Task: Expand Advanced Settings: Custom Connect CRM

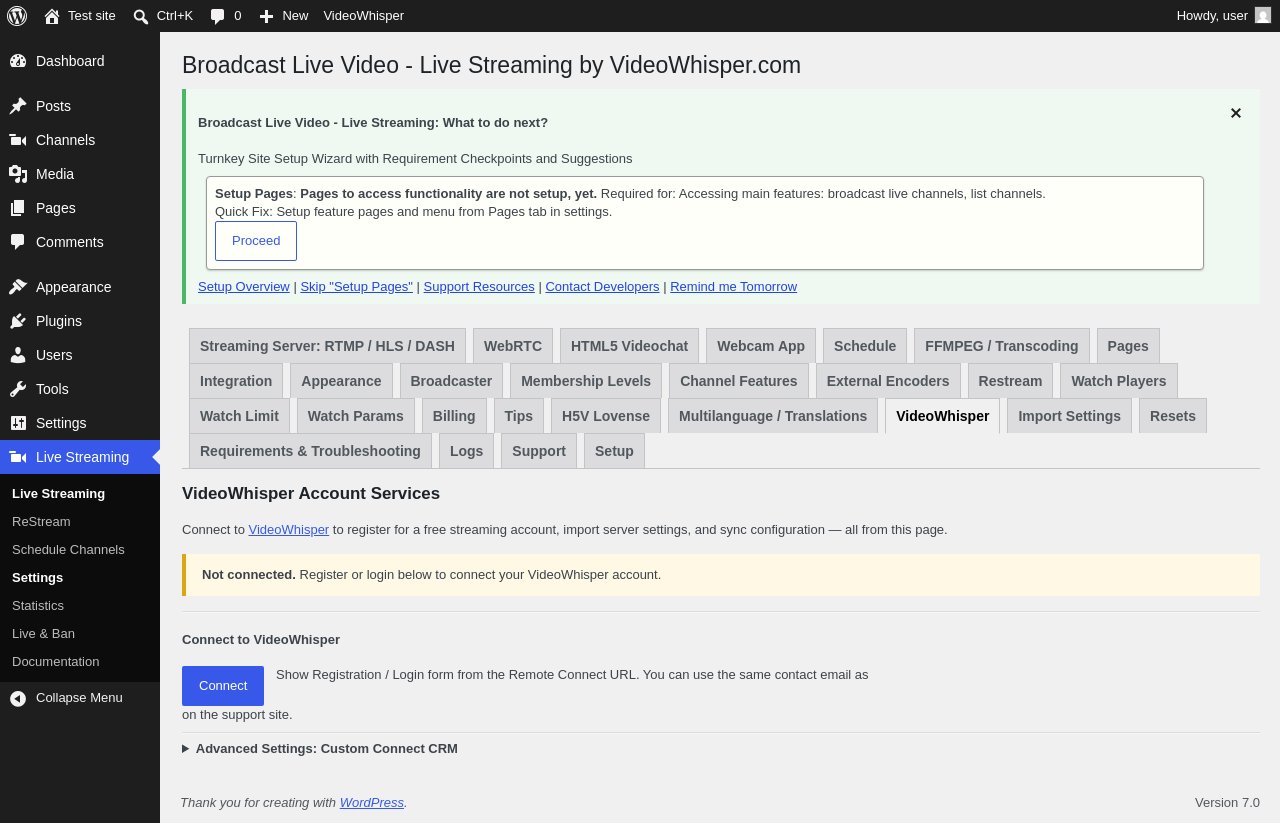Action: coord(320,748)
